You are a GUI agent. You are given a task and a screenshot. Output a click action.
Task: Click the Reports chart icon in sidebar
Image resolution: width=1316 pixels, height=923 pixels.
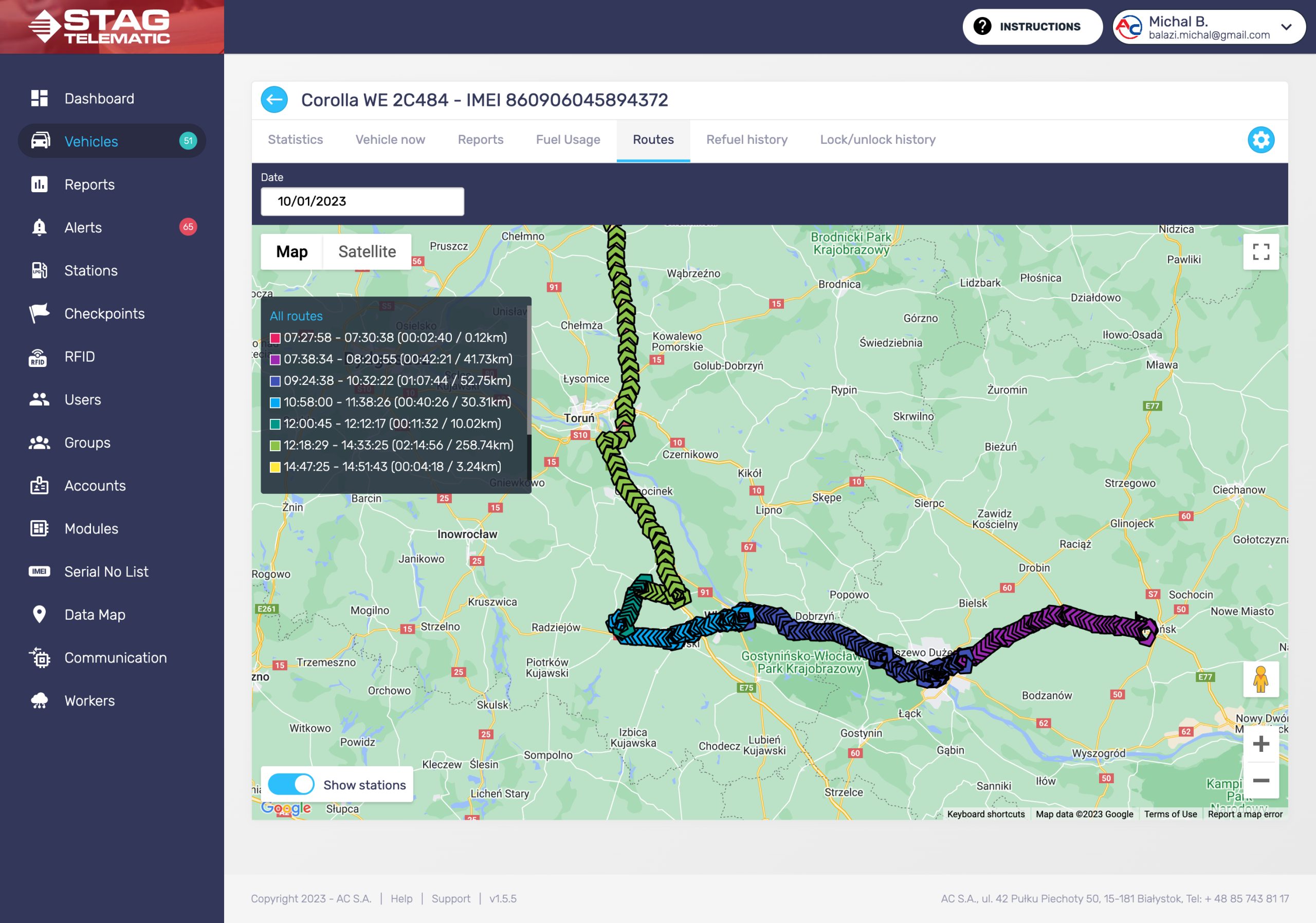(x=39, y=184)
